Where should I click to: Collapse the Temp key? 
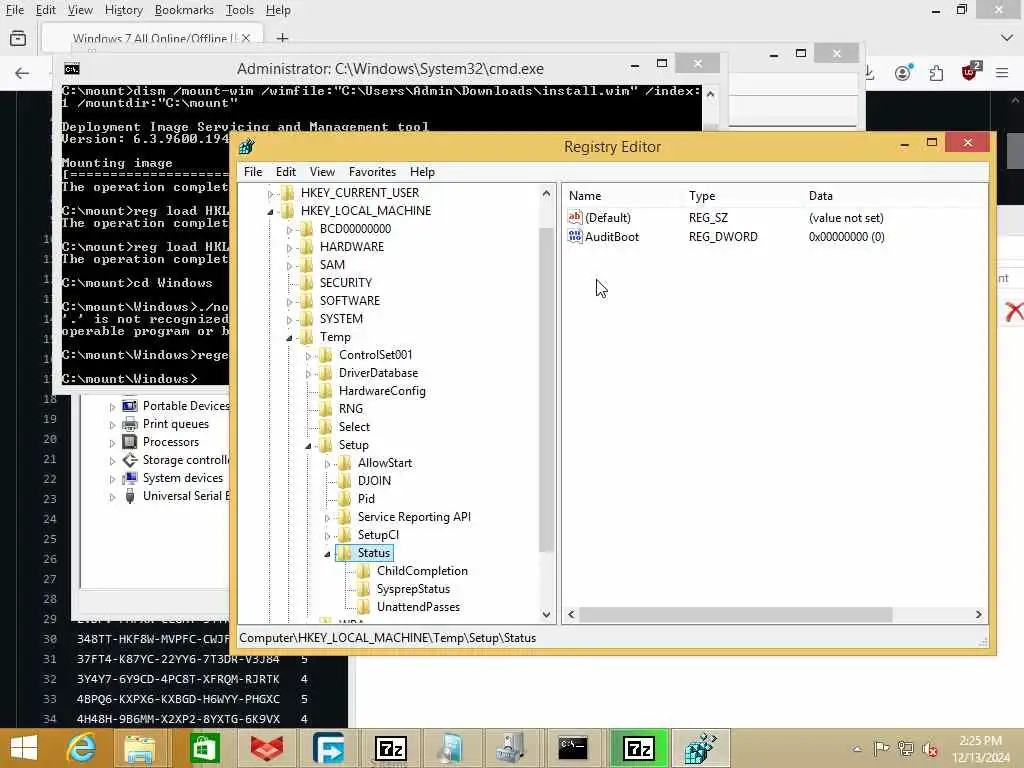point(289,338)
